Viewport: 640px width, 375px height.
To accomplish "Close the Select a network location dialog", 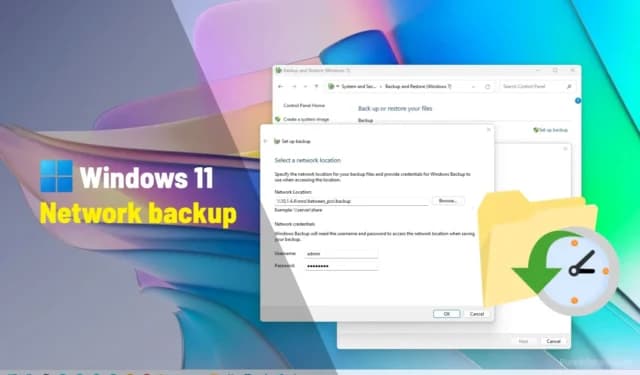I will [489, 130].
